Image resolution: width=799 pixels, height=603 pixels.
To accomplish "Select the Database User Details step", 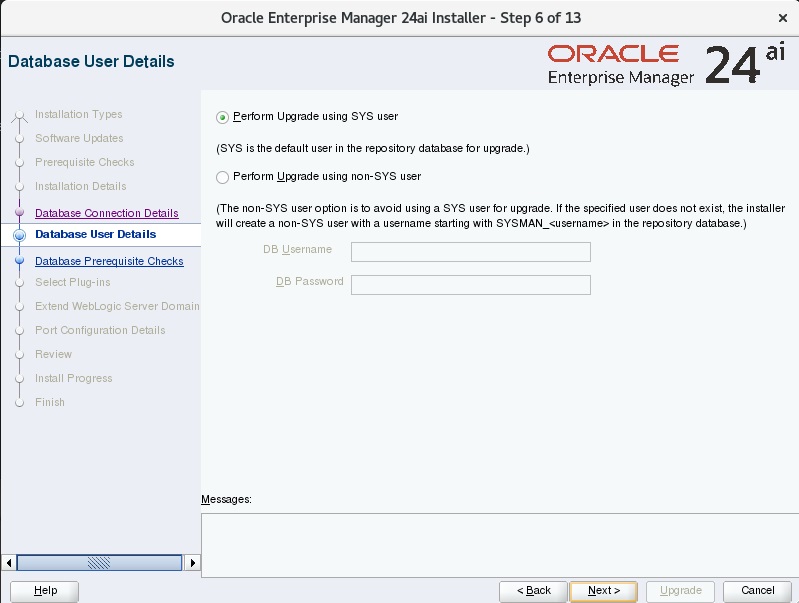I will [95, 234].
